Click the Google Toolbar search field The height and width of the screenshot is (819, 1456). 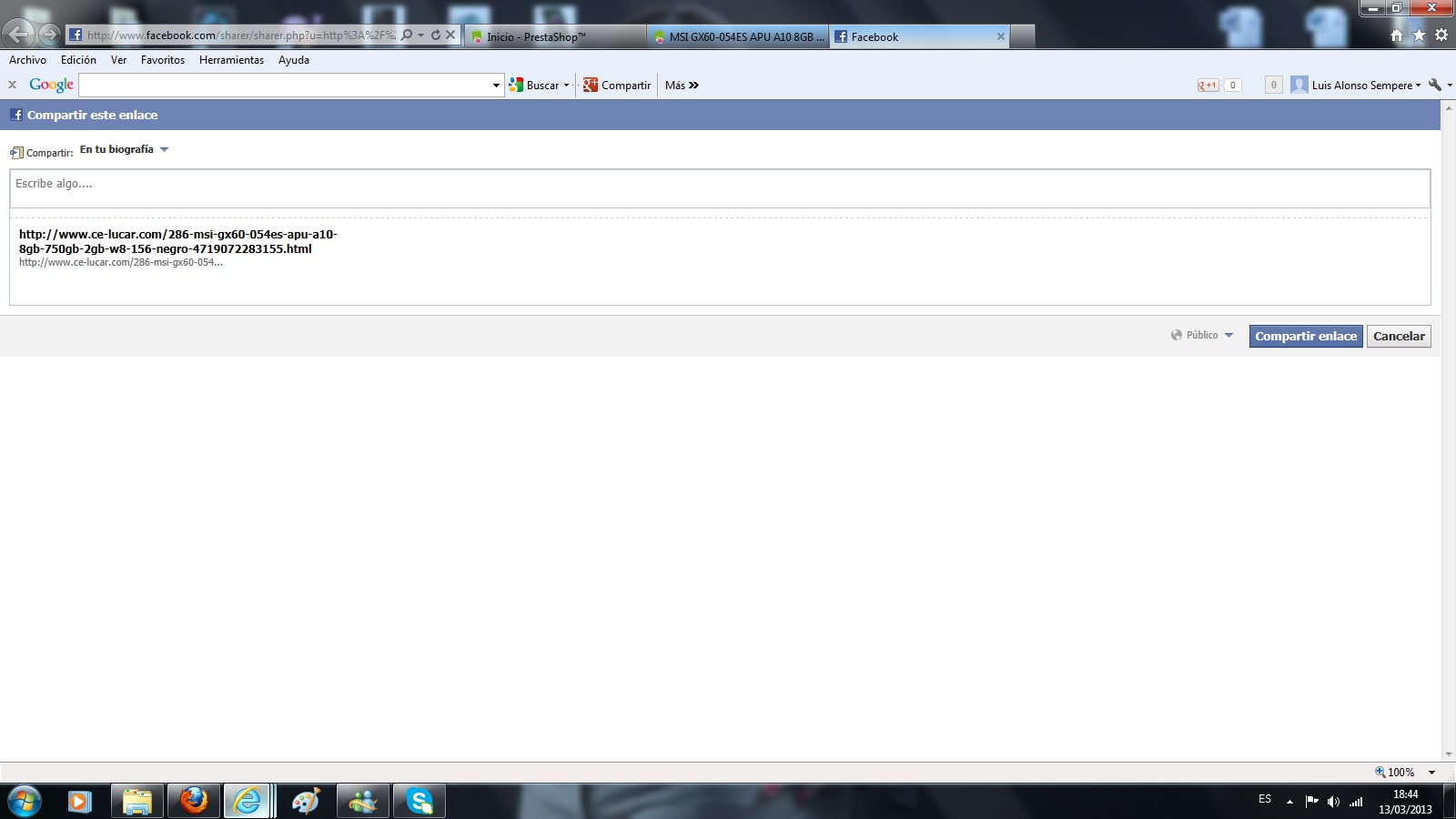point(285,86)
